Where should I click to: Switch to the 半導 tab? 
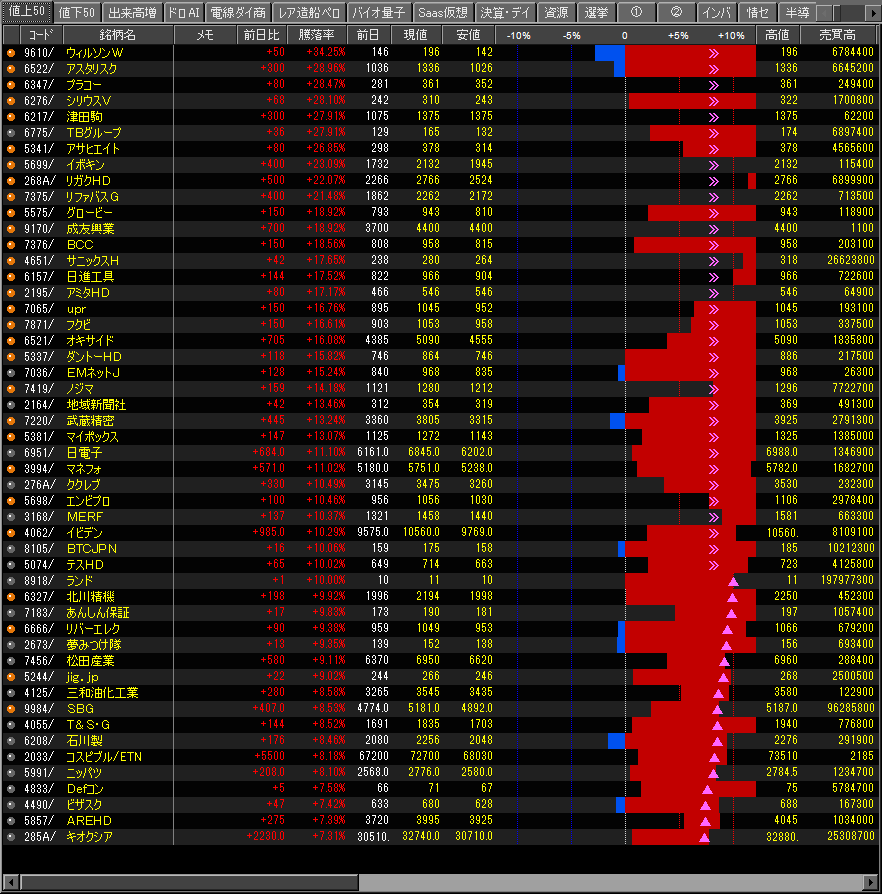click(797, 13)
